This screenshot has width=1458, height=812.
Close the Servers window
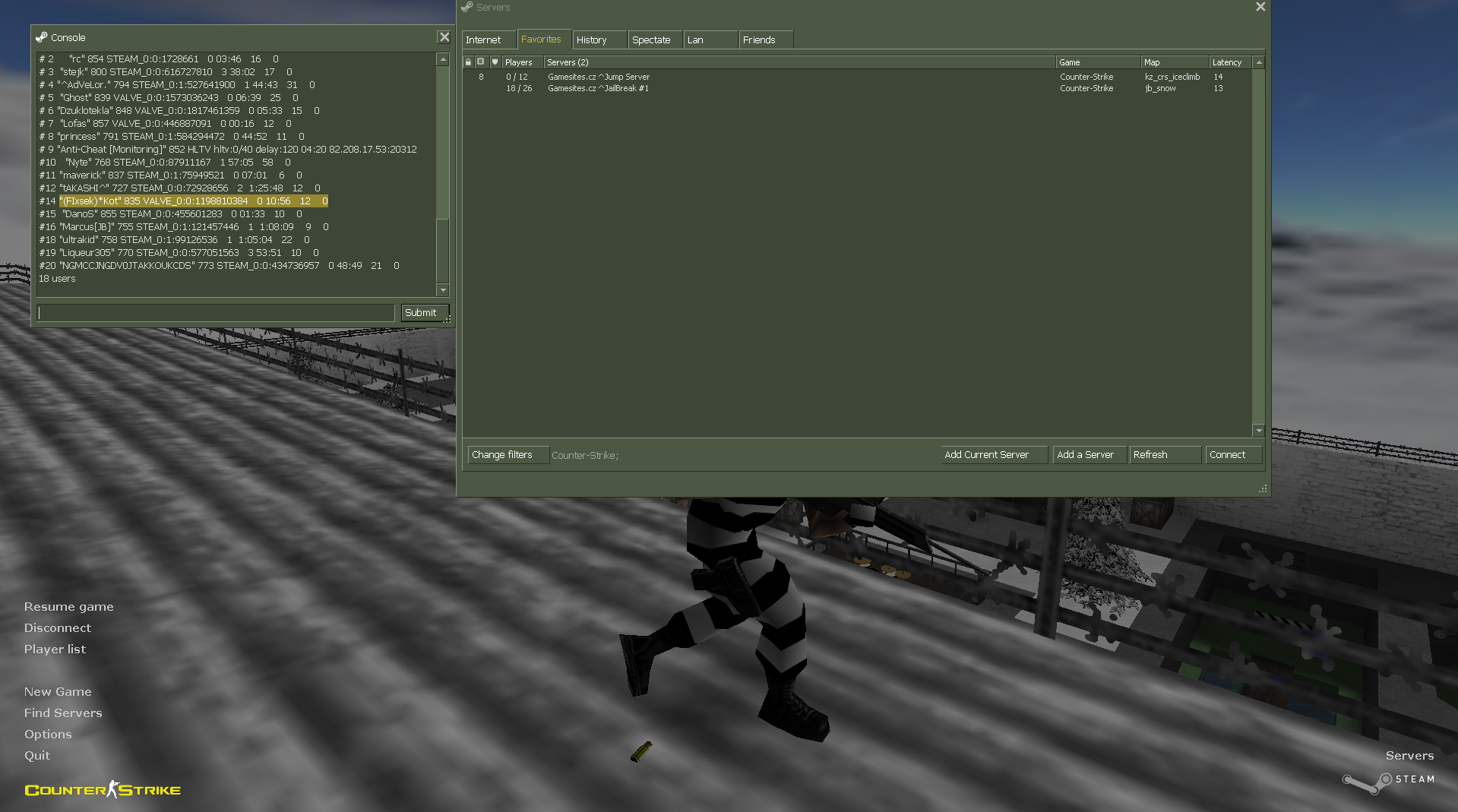click(1260, 7)
